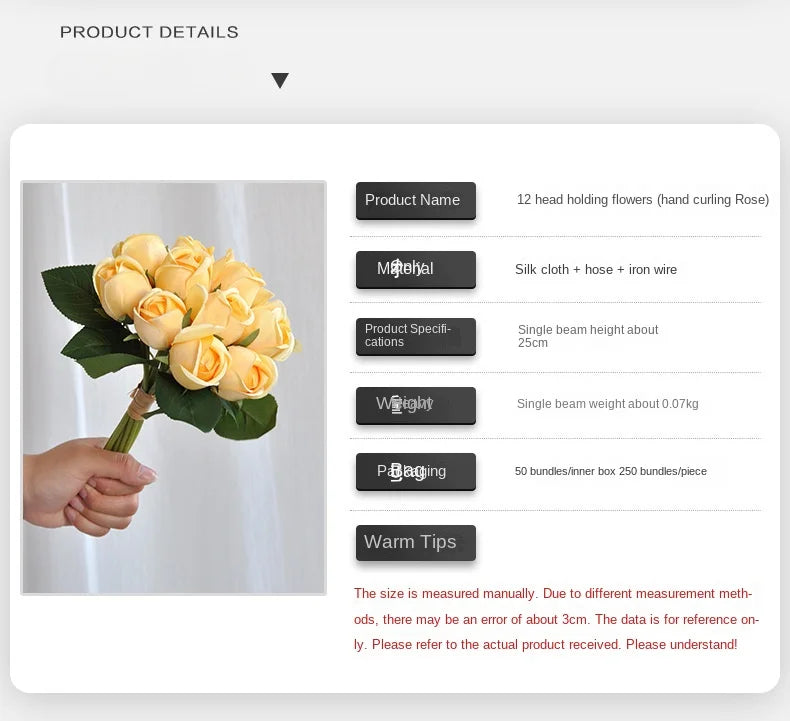This screenshot has height=721, width=790.
Task: Open the Product Specifications label
Action: click(x=415, y=336)
